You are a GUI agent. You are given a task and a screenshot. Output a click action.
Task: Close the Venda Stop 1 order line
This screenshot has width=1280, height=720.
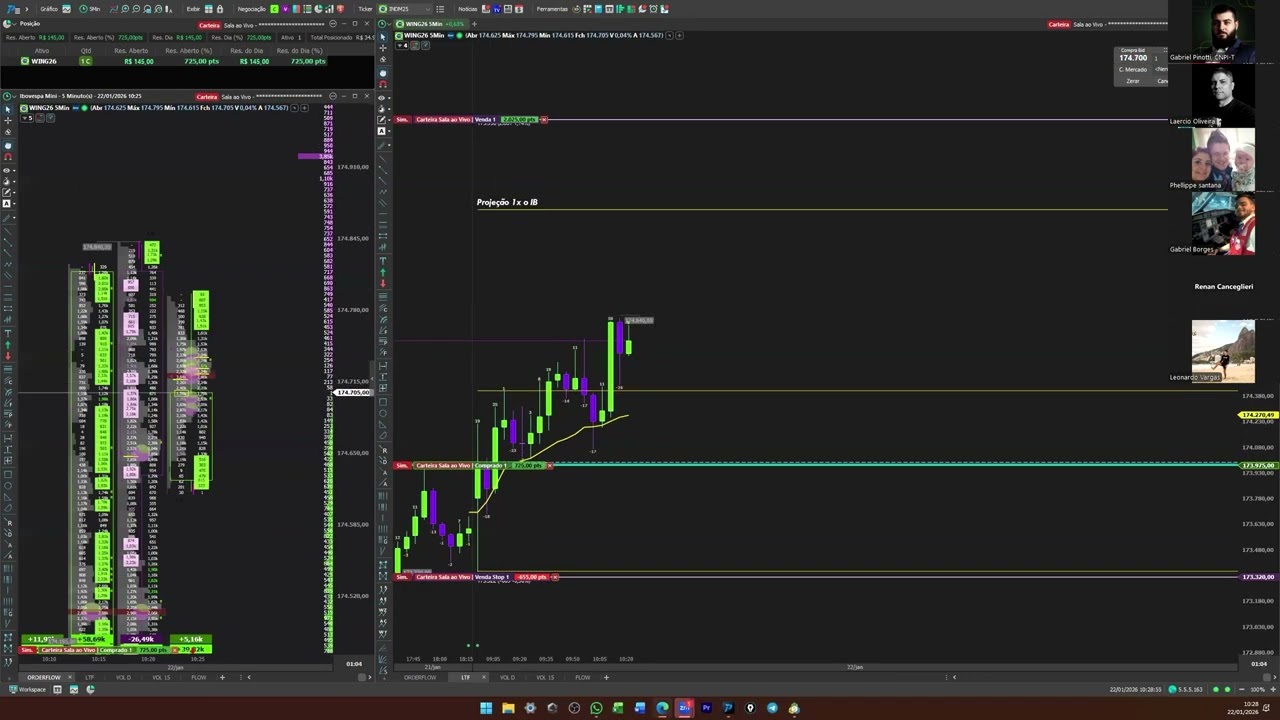pos(554,576)
